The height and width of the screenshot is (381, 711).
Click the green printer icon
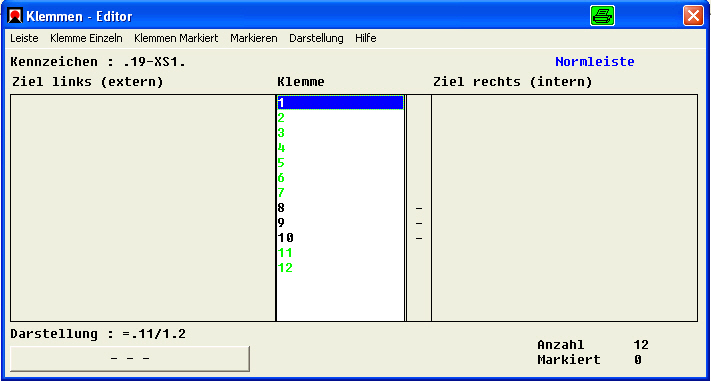(x=602, y=16)
